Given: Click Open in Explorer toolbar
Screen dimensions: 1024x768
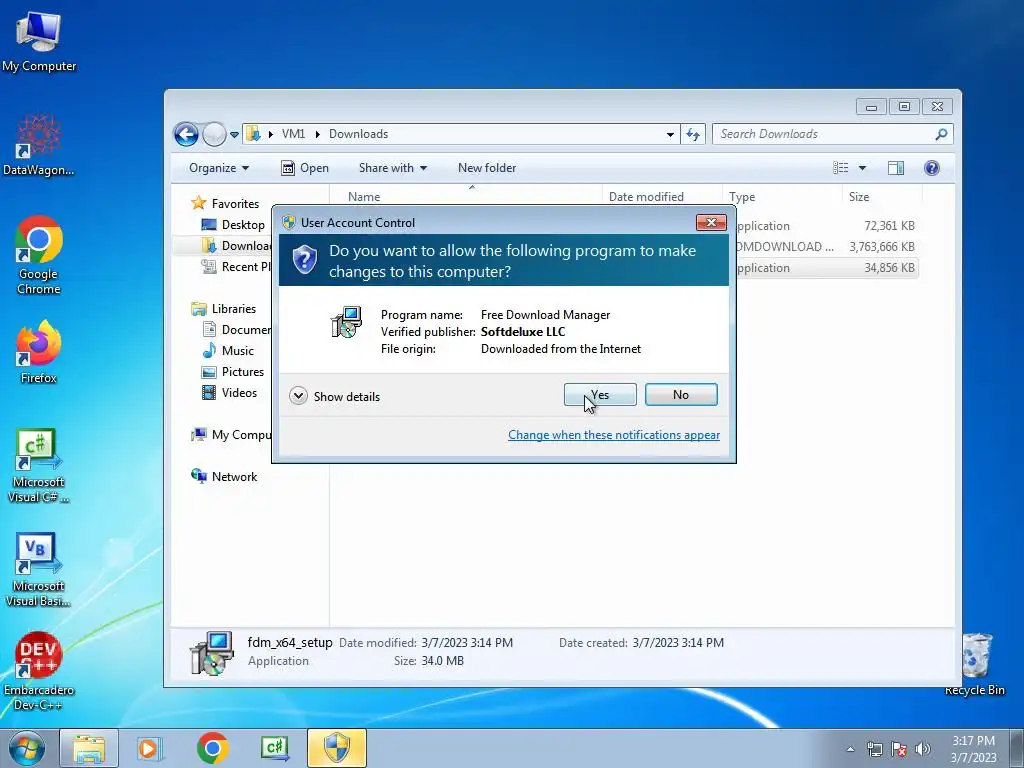Looking at the screenshot, I should (305, 168).
